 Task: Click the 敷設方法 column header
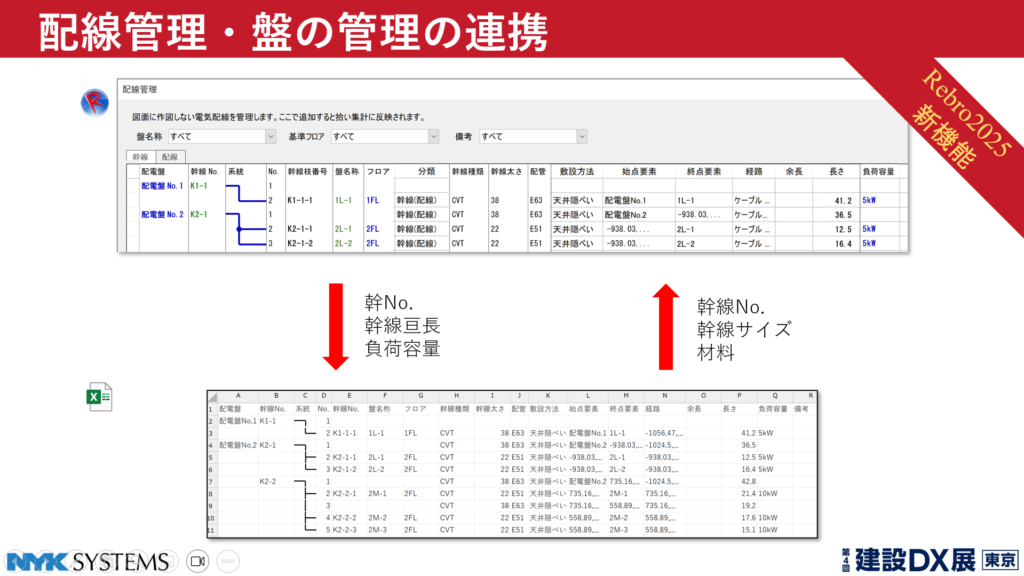[x=573, y=171]
